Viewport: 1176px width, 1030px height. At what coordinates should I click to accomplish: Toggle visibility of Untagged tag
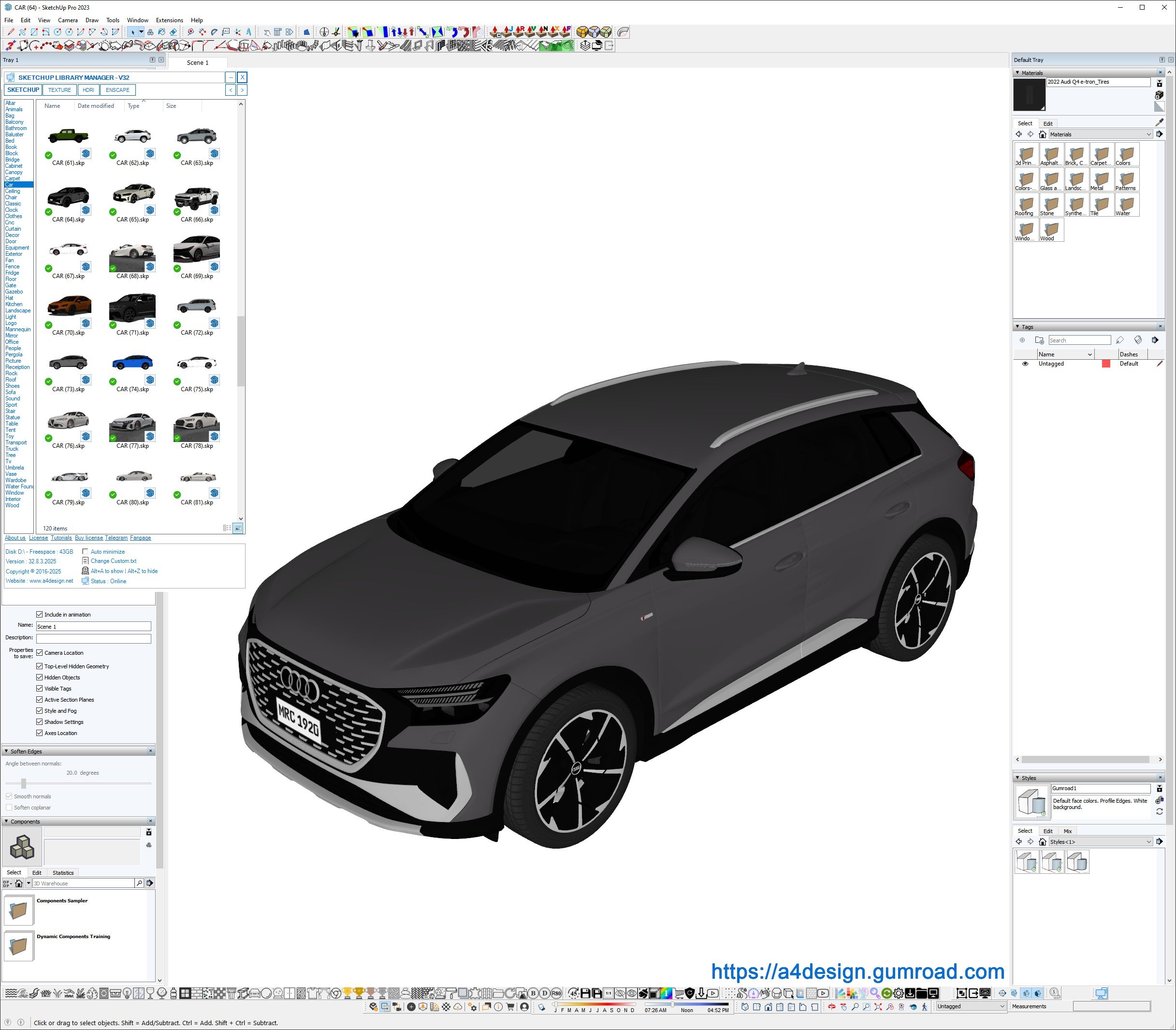(1025, 364)
